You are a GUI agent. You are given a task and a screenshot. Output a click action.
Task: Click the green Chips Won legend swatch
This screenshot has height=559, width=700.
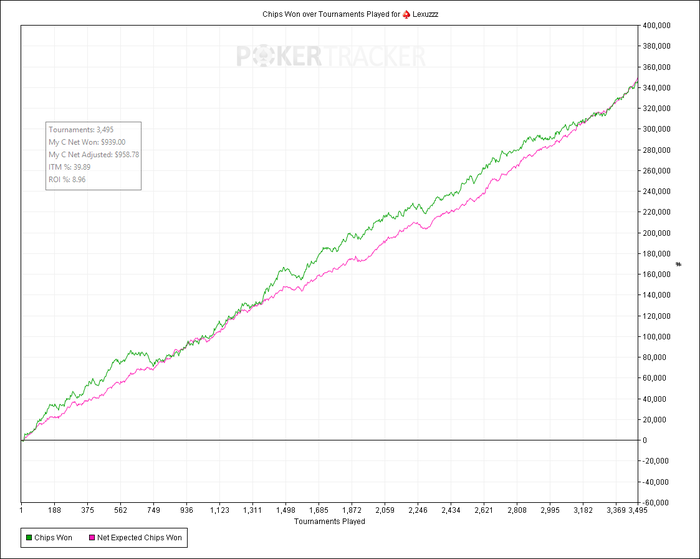pyautogui.click(x=29, y=538)
